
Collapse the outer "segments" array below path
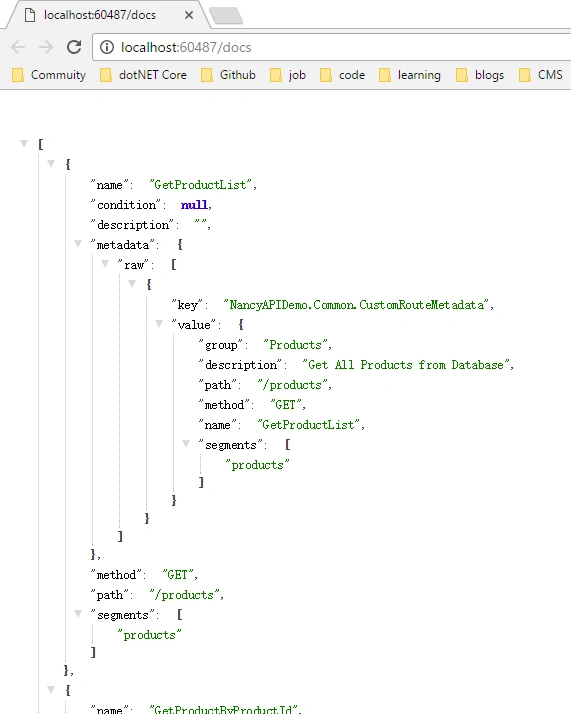point(78,614)
